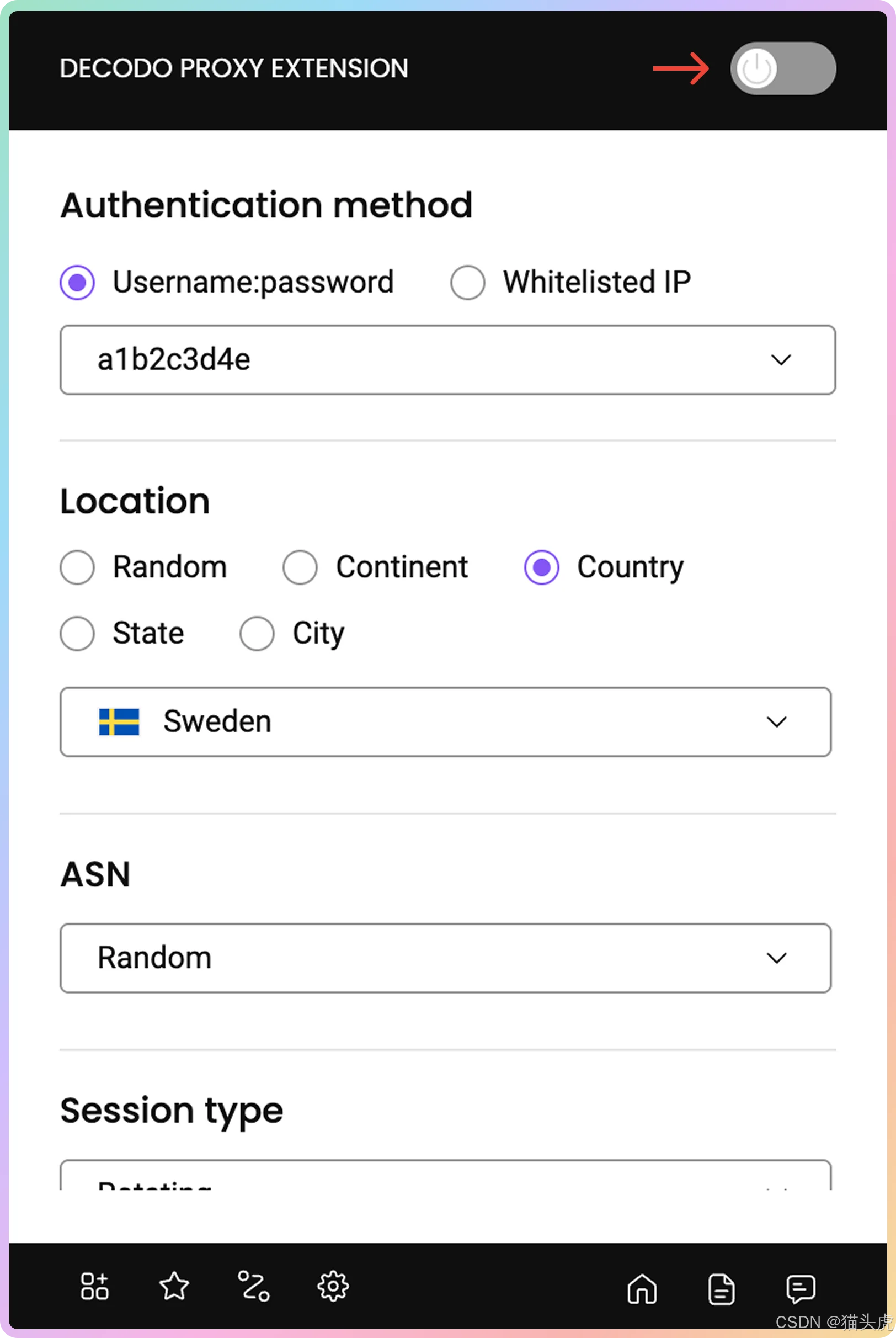Screen dimensions: 896x1338
Task: Expand the a1b2c3d4e username dropdown
Action: [447, 359]
